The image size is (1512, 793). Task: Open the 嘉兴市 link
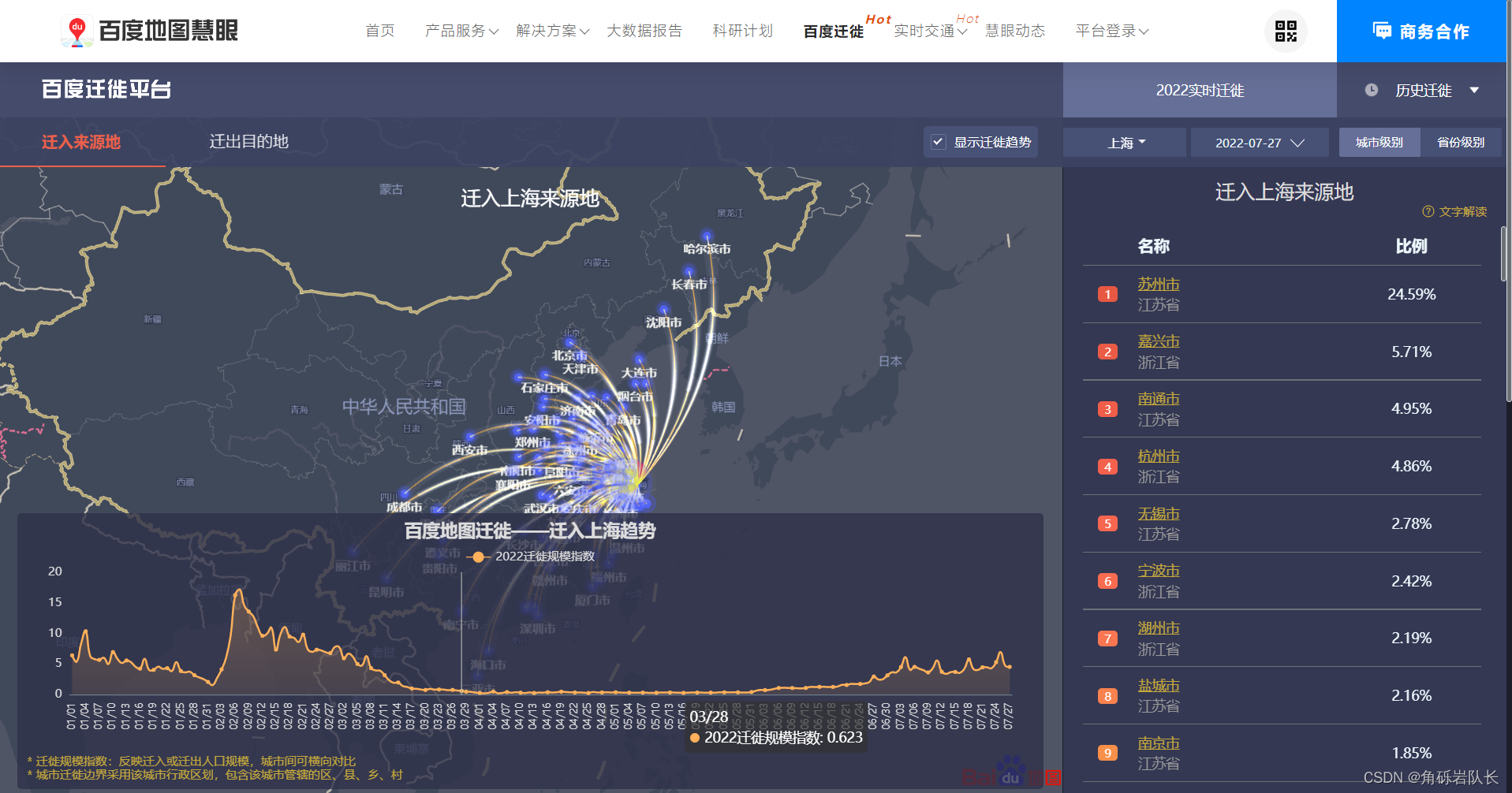tap(1159, 341)
